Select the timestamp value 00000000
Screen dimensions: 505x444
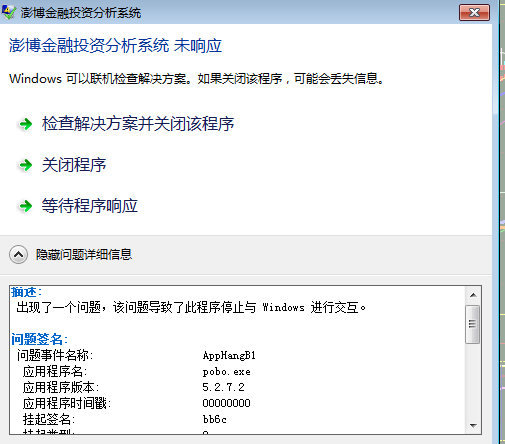point(226,403)
